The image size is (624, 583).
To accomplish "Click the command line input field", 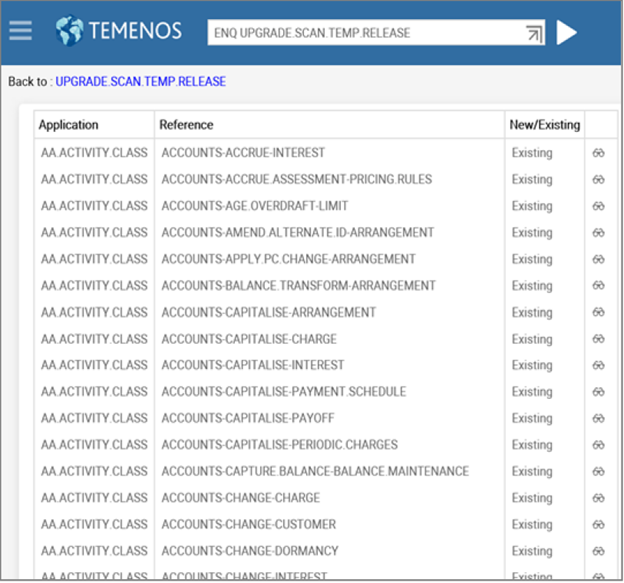I will click(365, 33).
